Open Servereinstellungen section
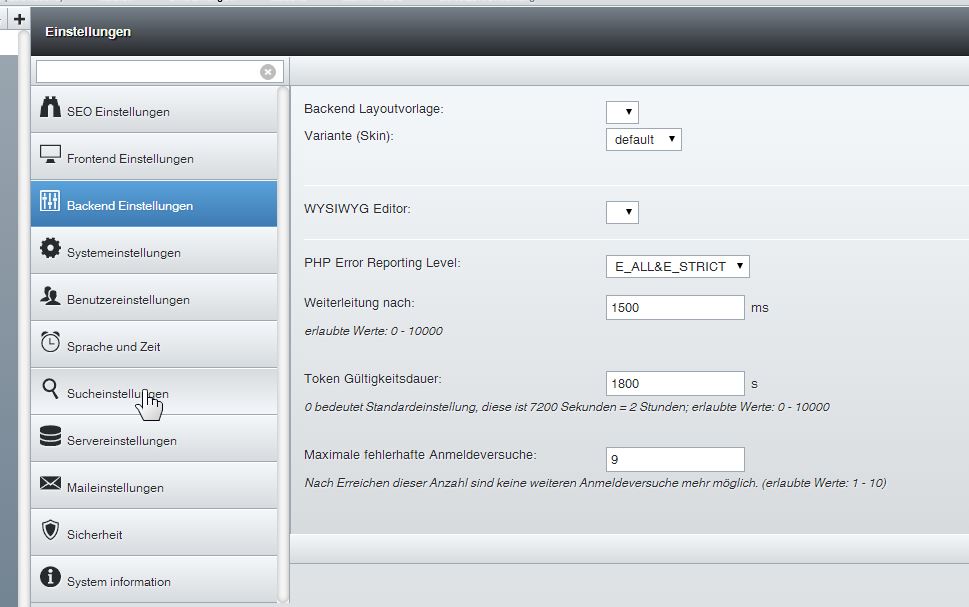Image resolution: width=969 pixels, height=607 pixels. [154, 438]
